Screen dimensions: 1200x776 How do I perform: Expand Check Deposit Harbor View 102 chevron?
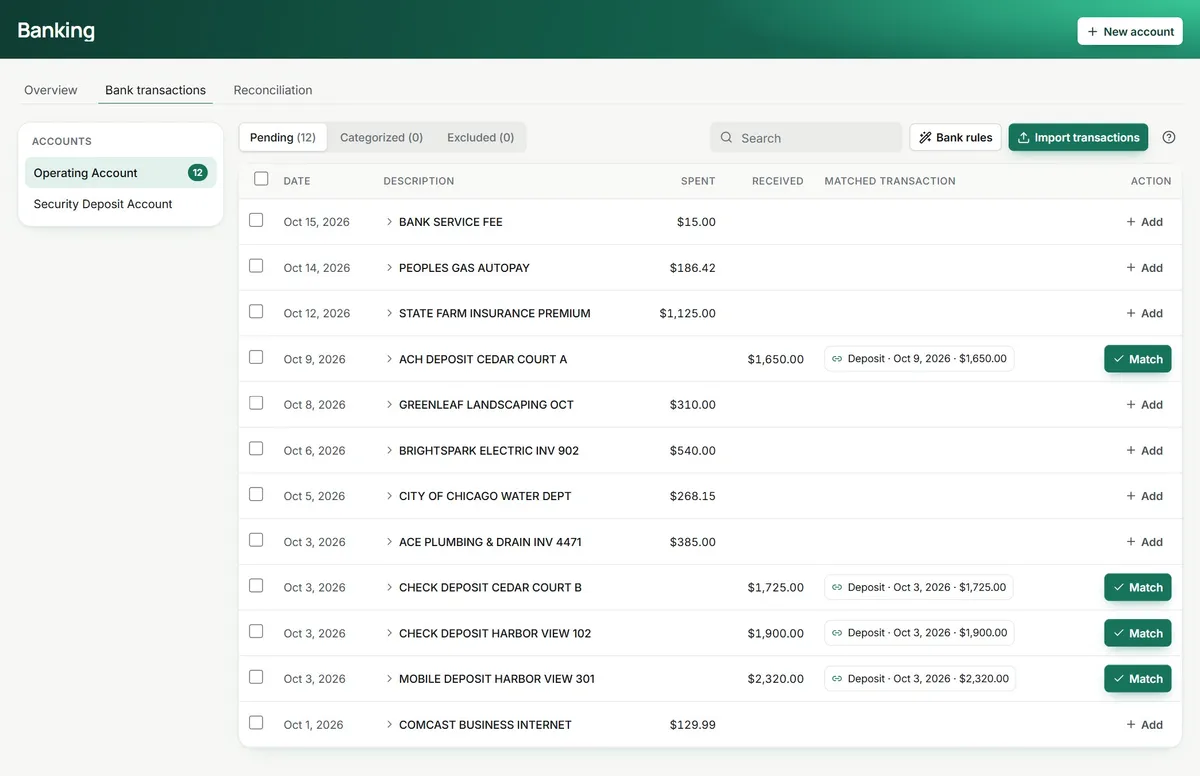(x=389, y=633)
